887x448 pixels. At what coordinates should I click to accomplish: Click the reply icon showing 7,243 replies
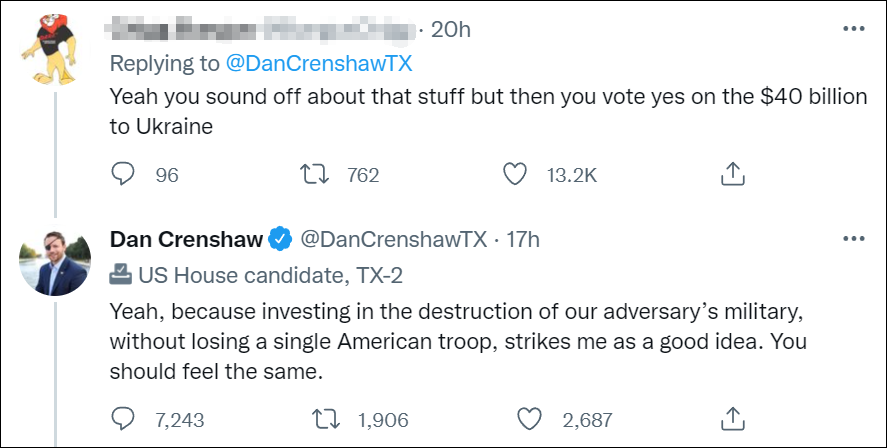[122, 418]
